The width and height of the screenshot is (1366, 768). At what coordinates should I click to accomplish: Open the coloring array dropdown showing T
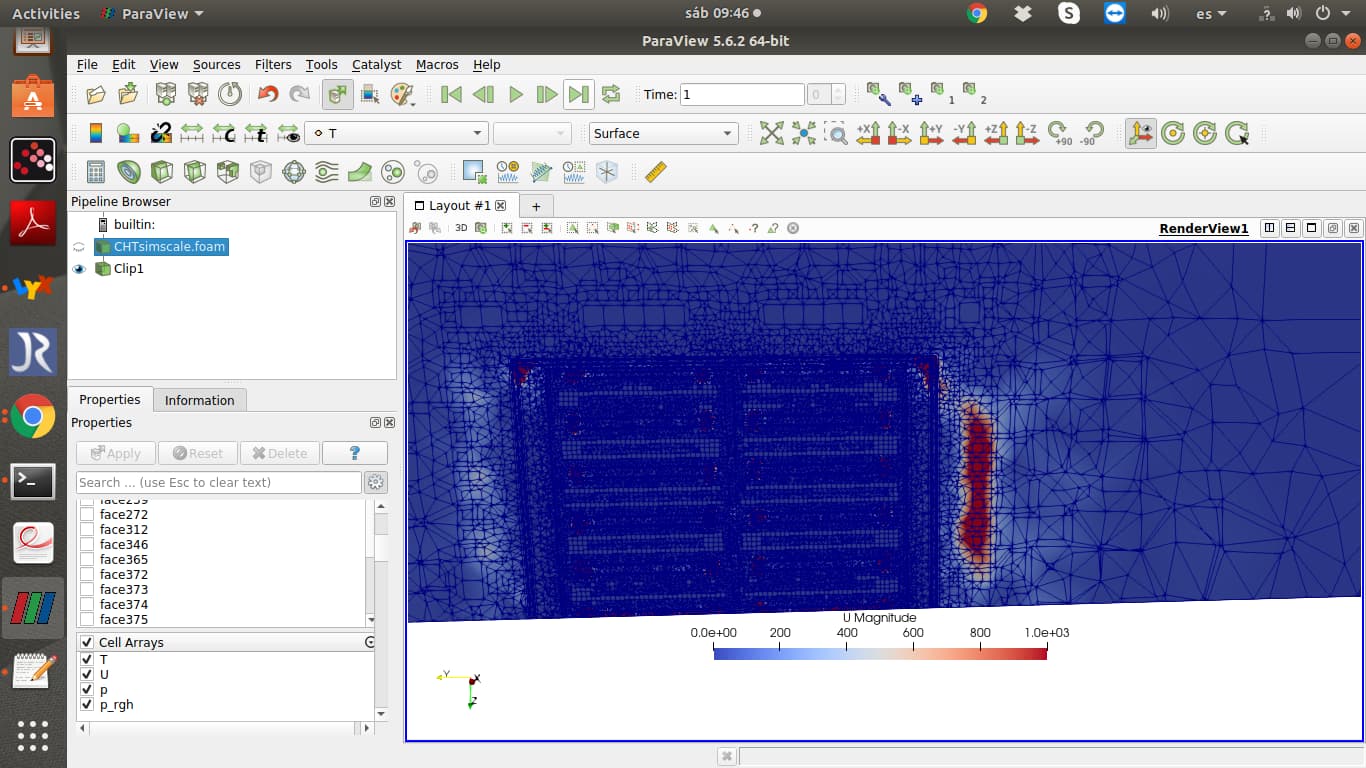(397, 133)
